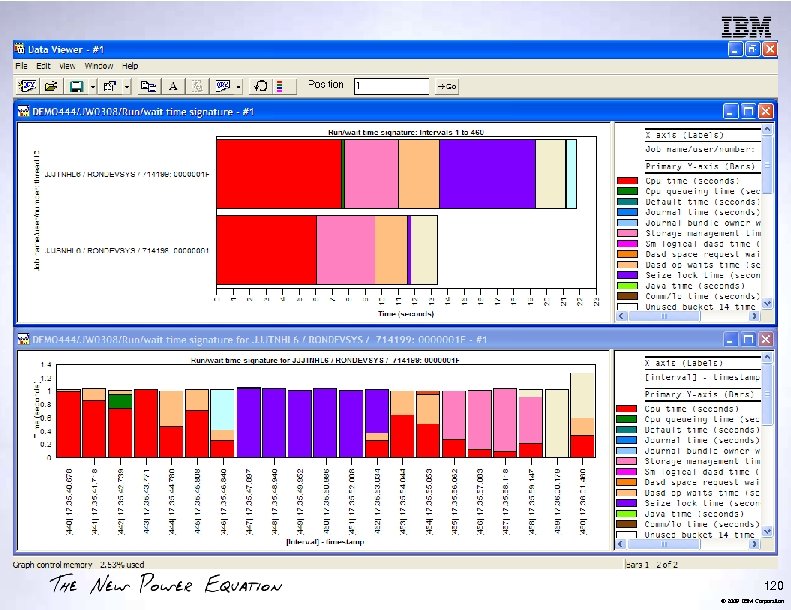Open the Edit menu
Screen dimensions: 791x610
click(43, 66)
